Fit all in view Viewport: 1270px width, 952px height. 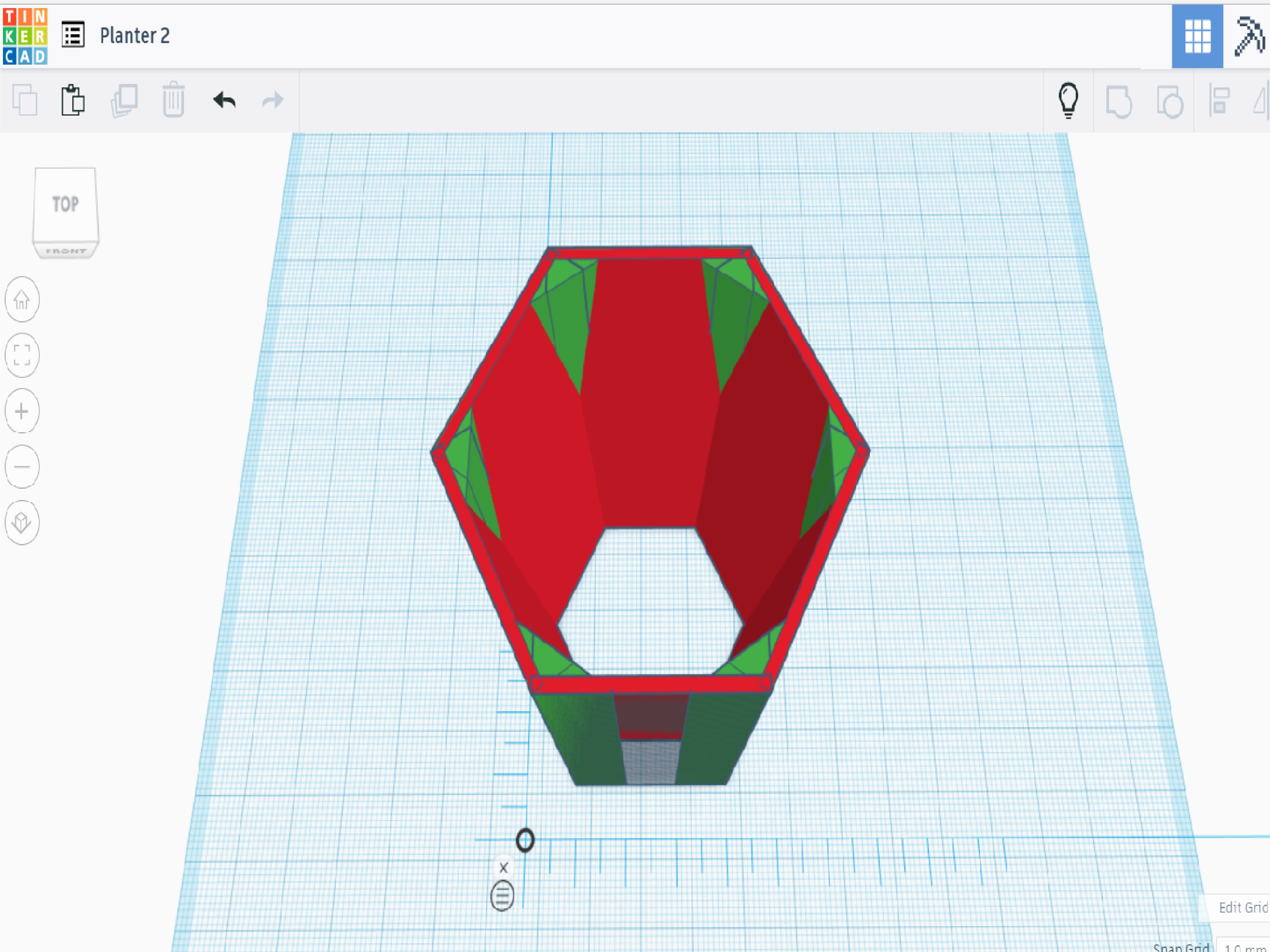[22, 355]
